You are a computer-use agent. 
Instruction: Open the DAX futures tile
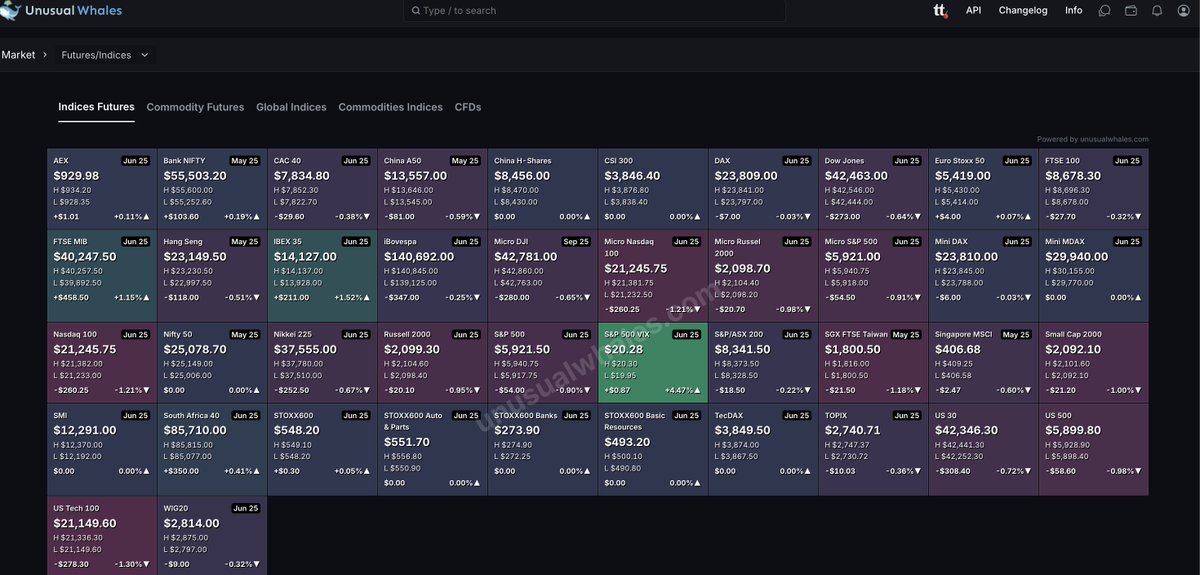click(763, 189)
